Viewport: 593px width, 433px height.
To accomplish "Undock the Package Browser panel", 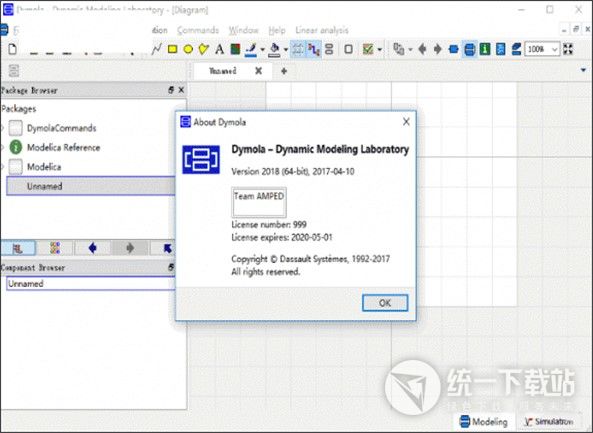I will 171,90.
